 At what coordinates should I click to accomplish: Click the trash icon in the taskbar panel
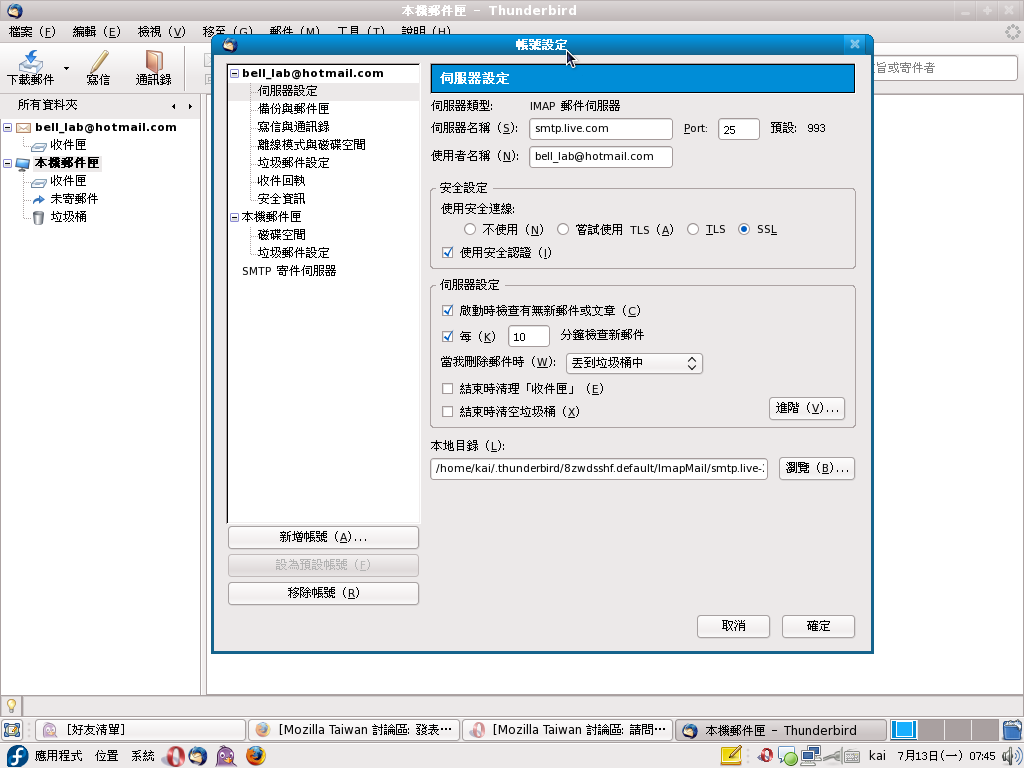(x=1012, y=729)
